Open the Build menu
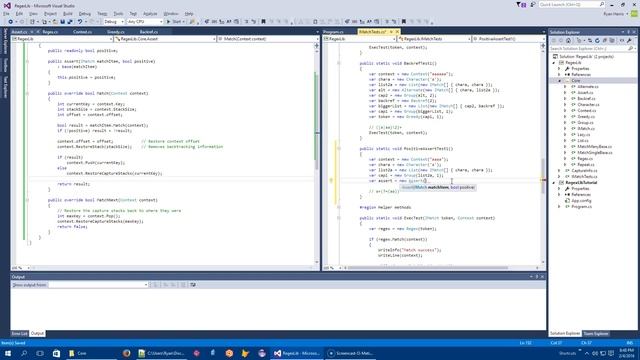The width and height of the screenshot is (640, 360). pos(67,14)
